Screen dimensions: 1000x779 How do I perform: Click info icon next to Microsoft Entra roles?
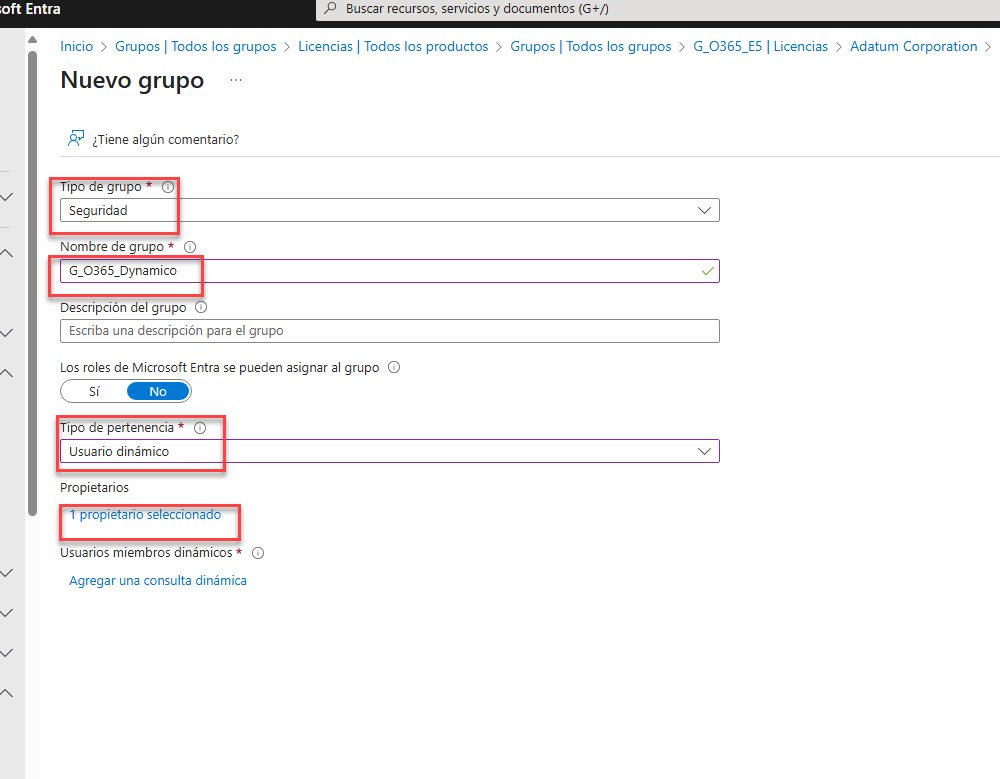(x=394, y=368)
